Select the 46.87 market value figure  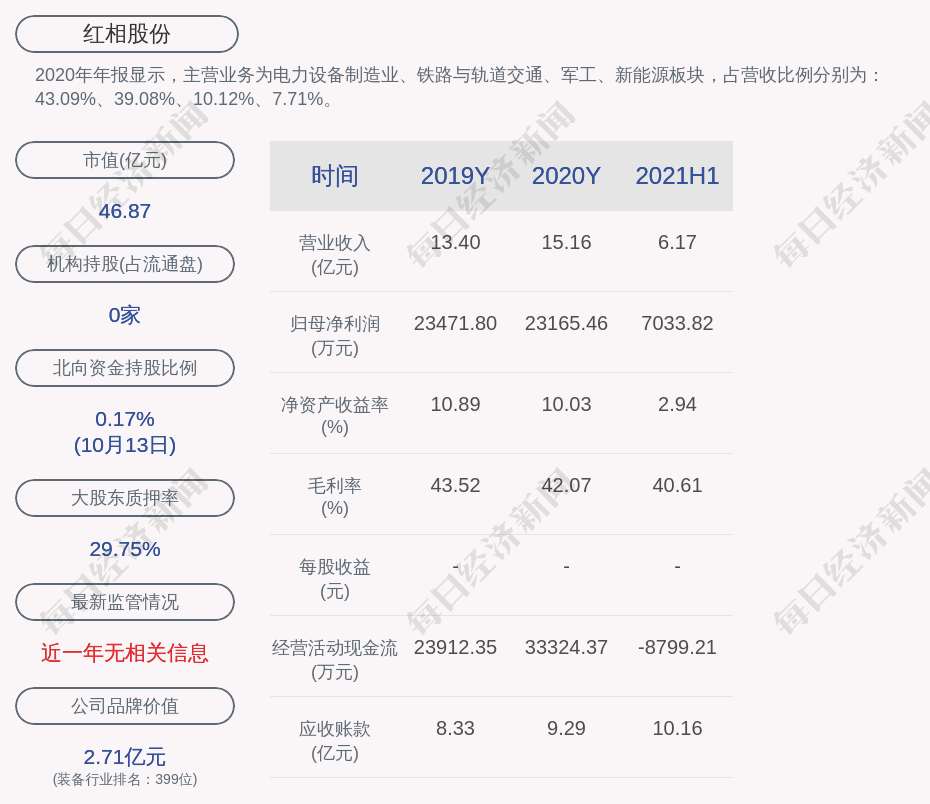point(125,211)
